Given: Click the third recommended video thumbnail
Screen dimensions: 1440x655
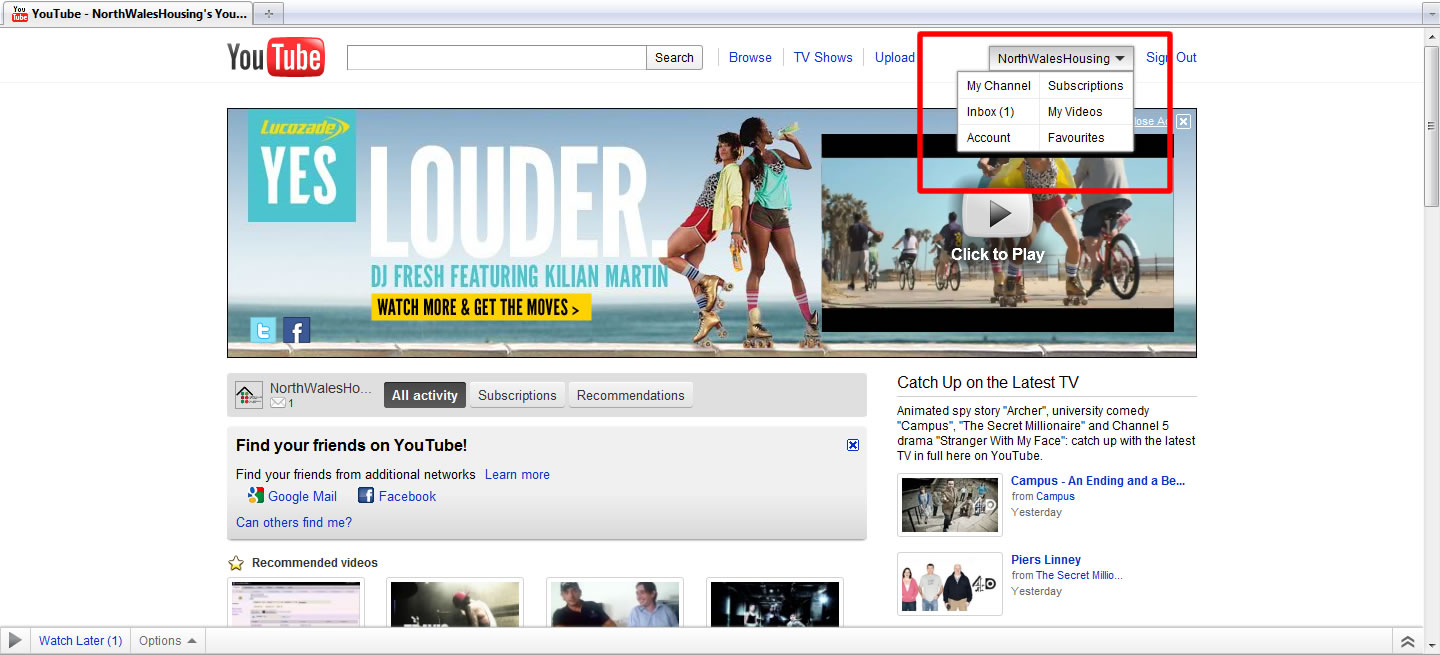Looking at the screenshot, I should click(x=615, y=603).
